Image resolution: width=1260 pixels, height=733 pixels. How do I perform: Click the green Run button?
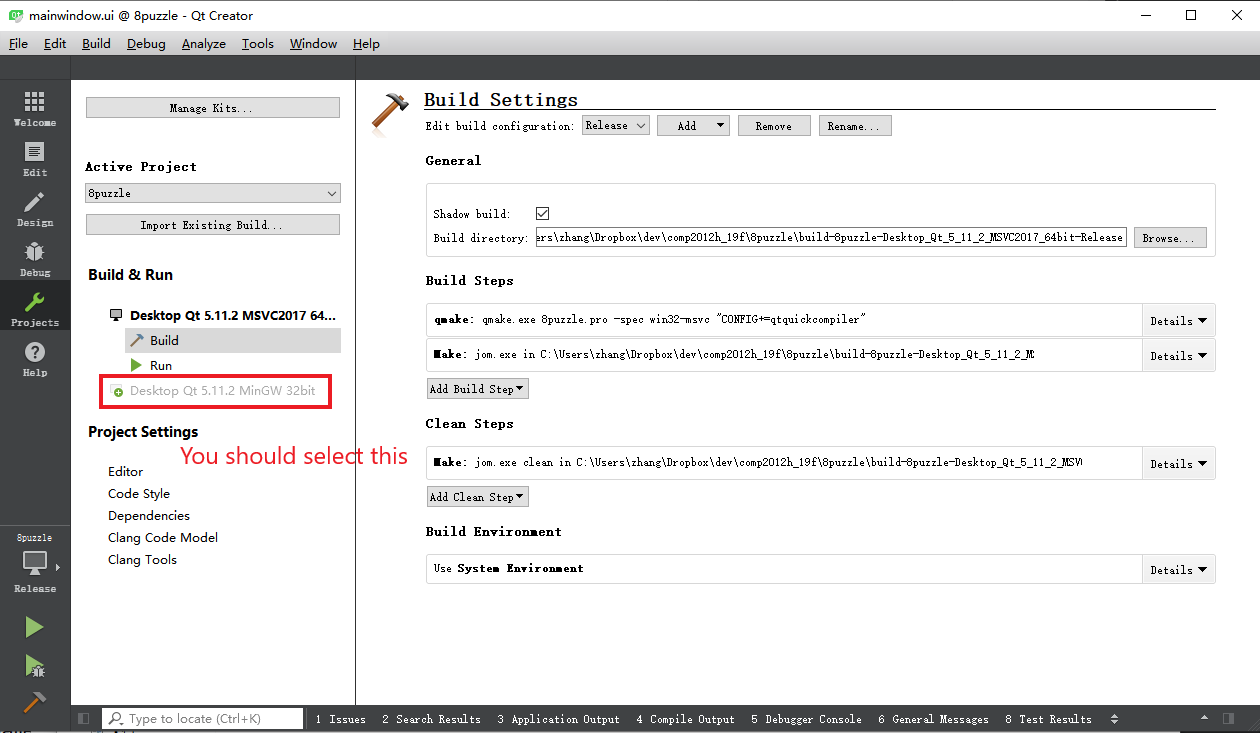pos(34,627)
